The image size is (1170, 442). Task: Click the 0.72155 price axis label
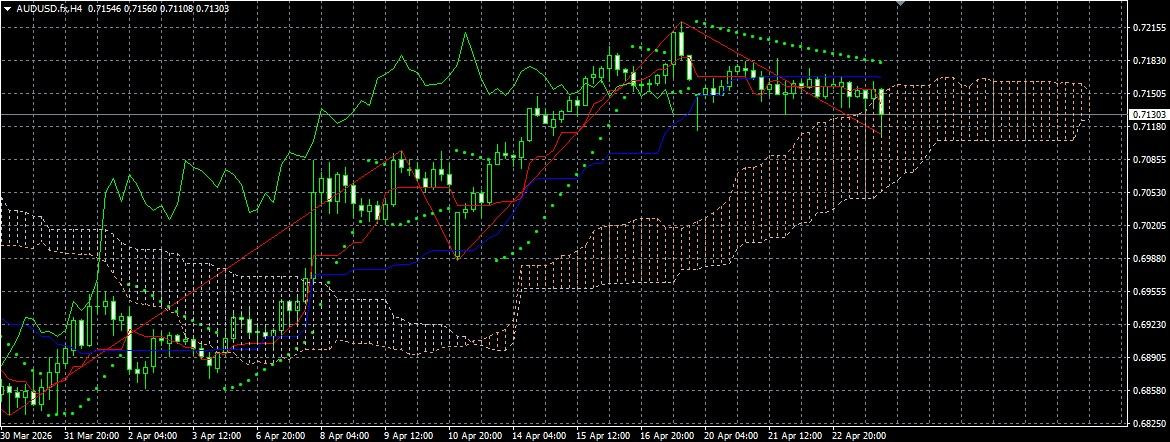[1148, 27]
